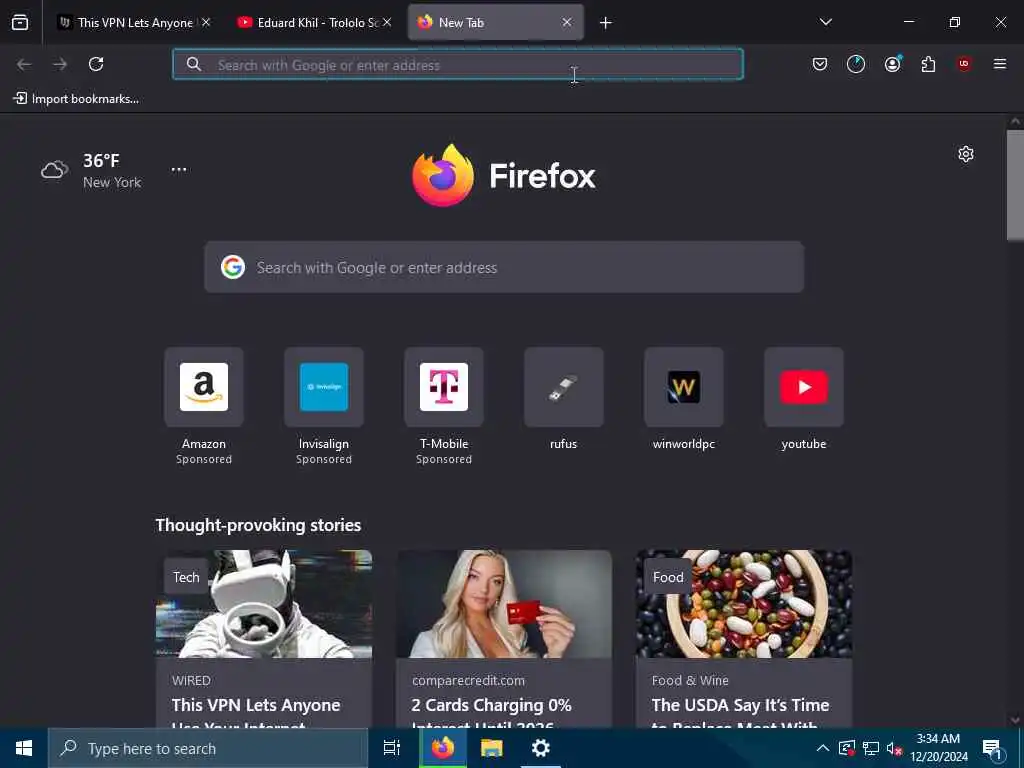Open the Food & Wine beans story image
This screenshot has width=1024, height=768.
coord(744,603)
